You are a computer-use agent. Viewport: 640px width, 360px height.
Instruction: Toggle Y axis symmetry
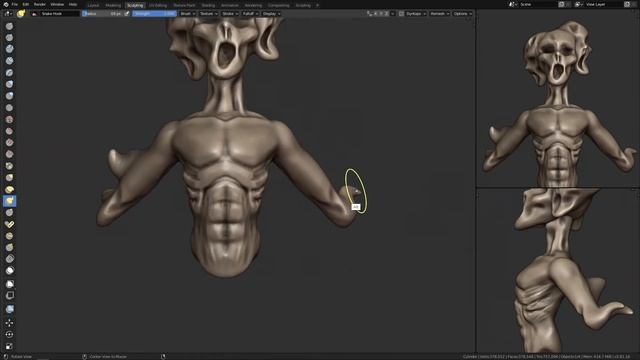click(x=381, y=13)
